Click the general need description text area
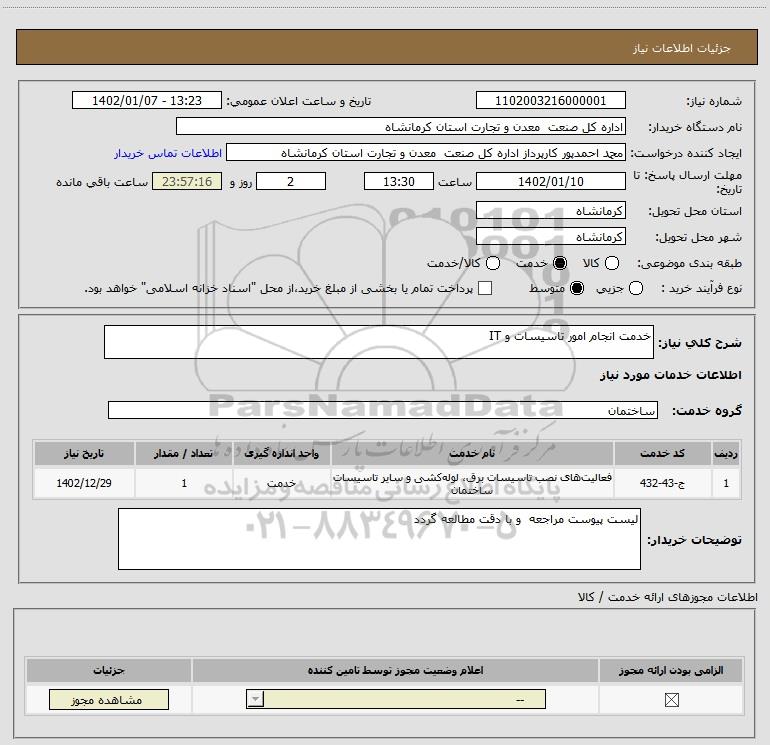The image size is (770, 745). (379, 342)
